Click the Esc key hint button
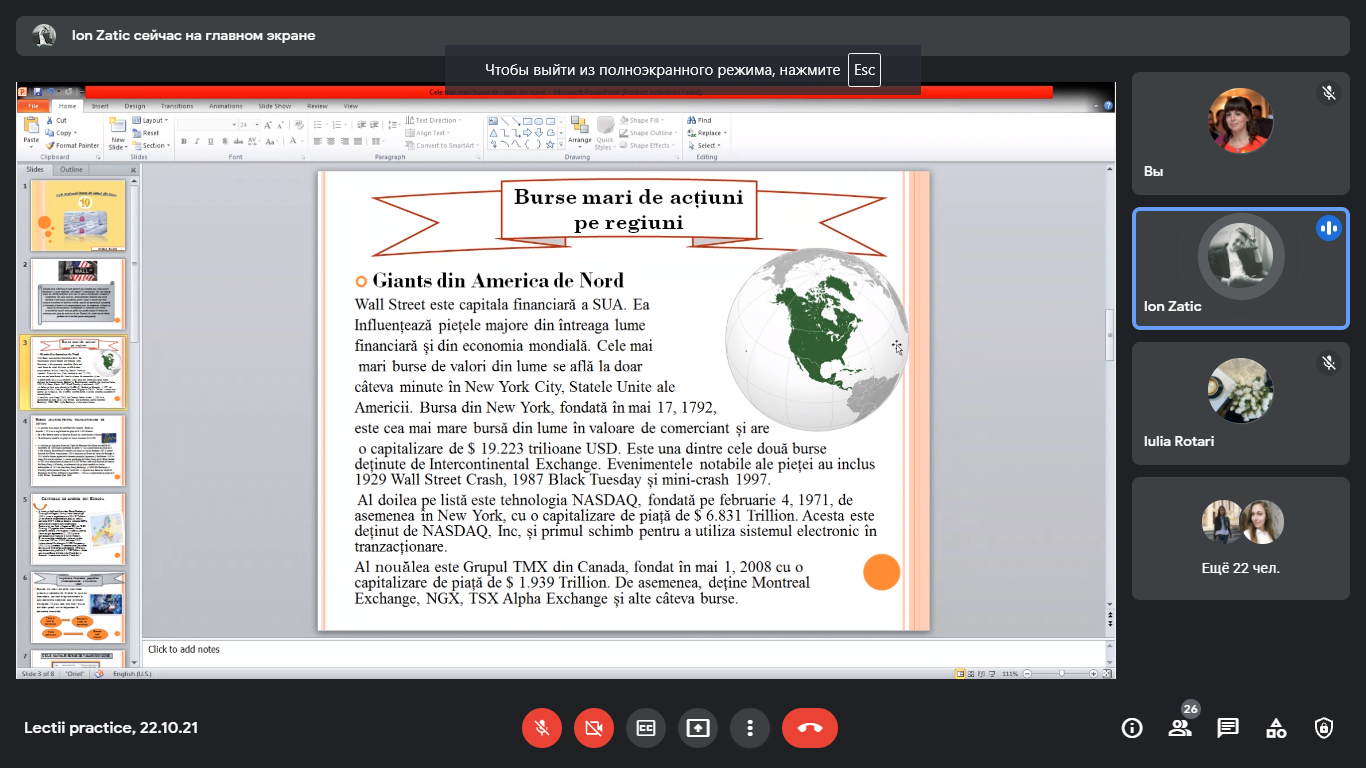Screen dimensions: 1366x768 864,70
